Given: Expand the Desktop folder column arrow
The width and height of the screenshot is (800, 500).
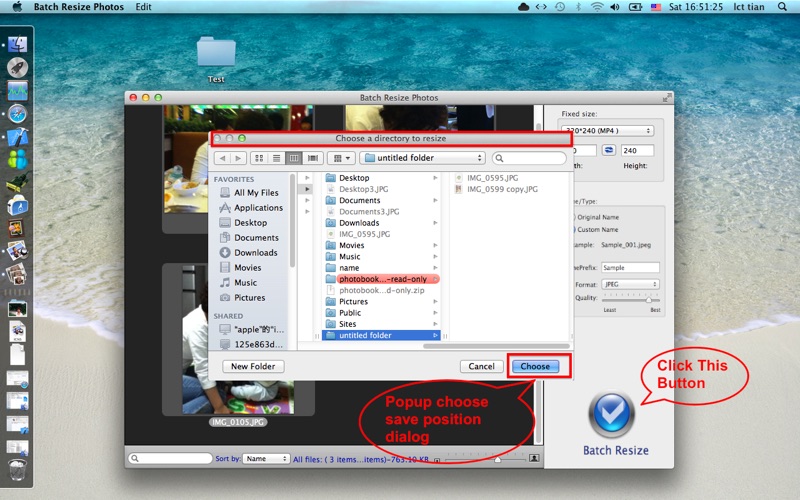Looking at the screenshot, I should coord(435,178).
